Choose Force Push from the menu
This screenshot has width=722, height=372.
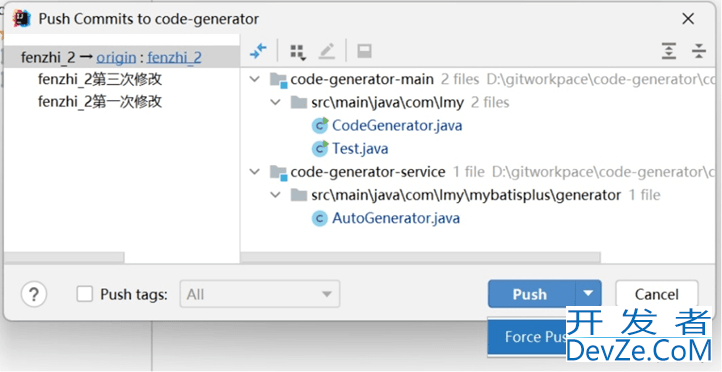click(x=527, y=337)
